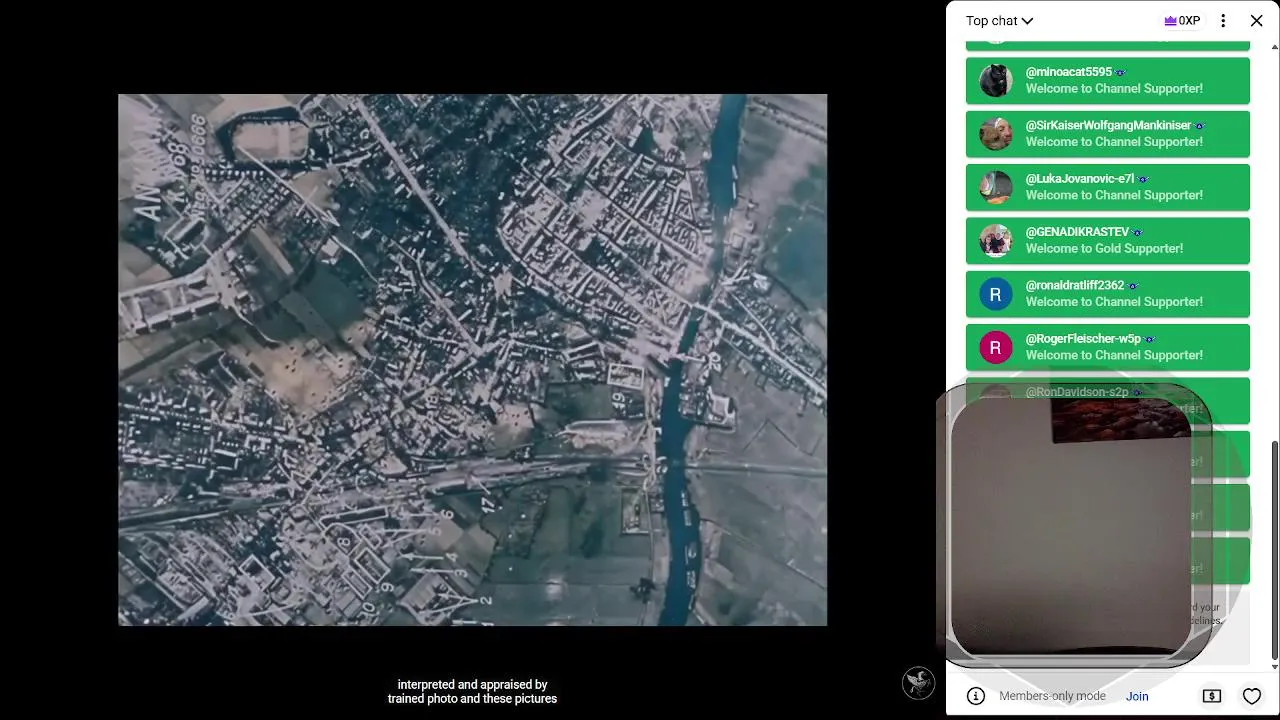Image resolution: width=1280 pixels, height=720 pixels.
Task: Click the Join membership link
Action: click(x=1137, y=696)
